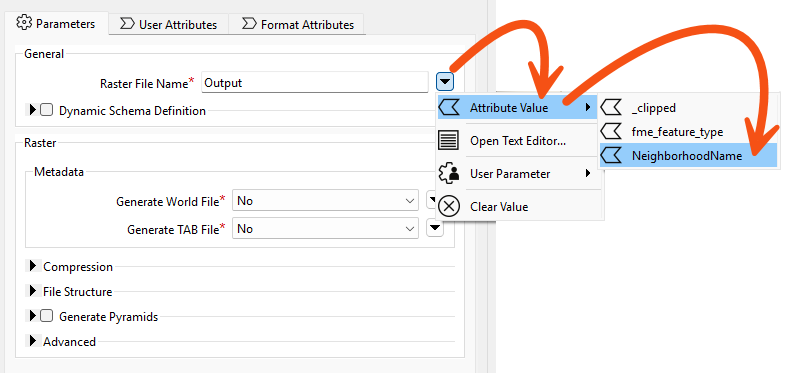Click the icon beside _clipped
The height and width of the screenshot is (373, 792).
click(611, 108)
